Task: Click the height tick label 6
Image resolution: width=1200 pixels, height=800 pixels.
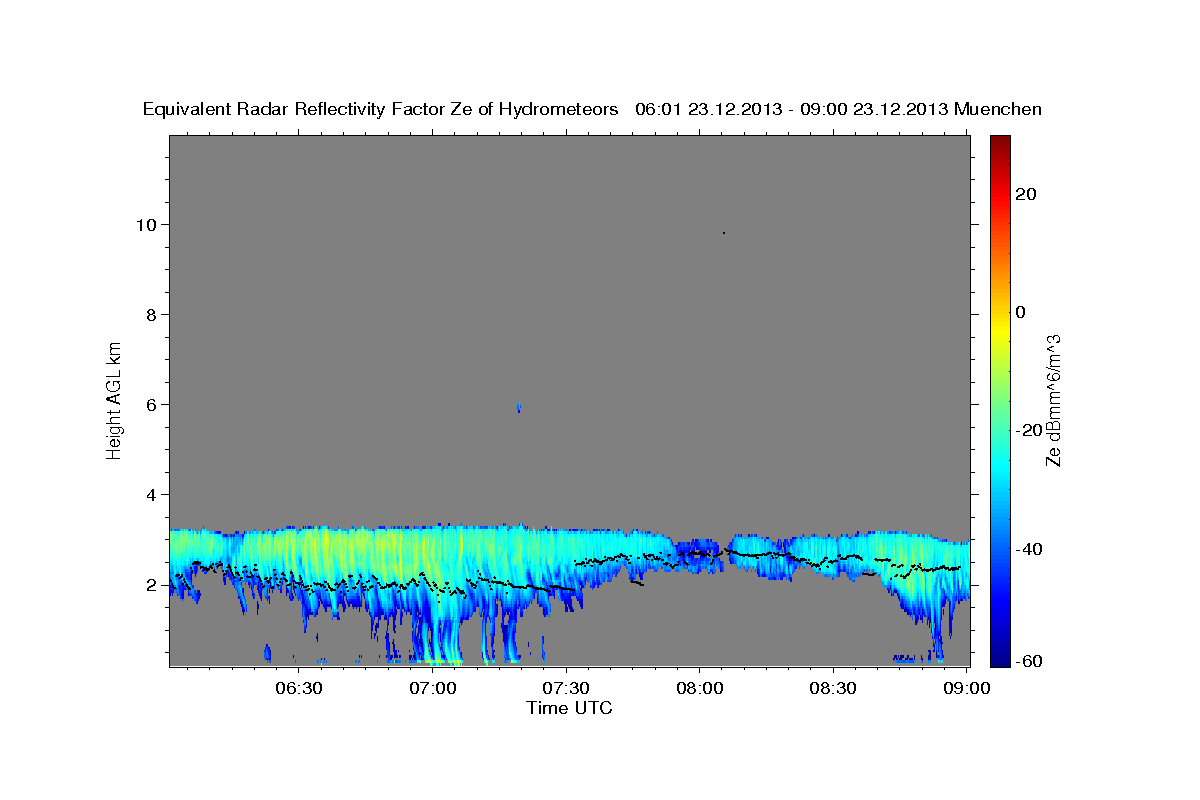Action: pos(153,404)
